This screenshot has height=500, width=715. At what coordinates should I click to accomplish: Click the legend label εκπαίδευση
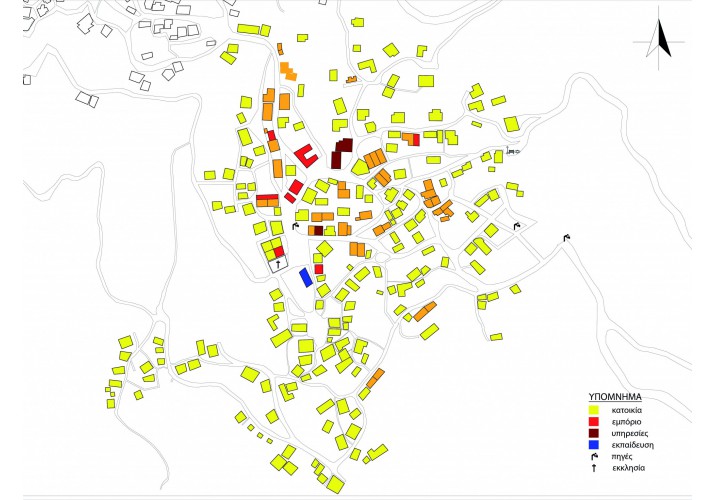tap(632, 445)
